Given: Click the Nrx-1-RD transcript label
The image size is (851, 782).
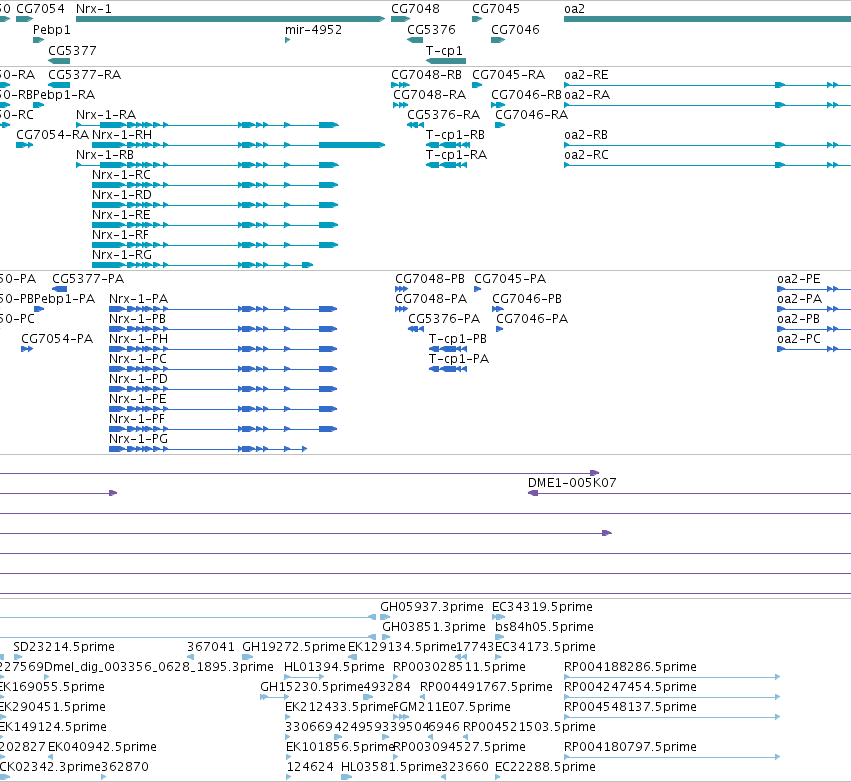Looking at the screenshot, I should 122,195.
